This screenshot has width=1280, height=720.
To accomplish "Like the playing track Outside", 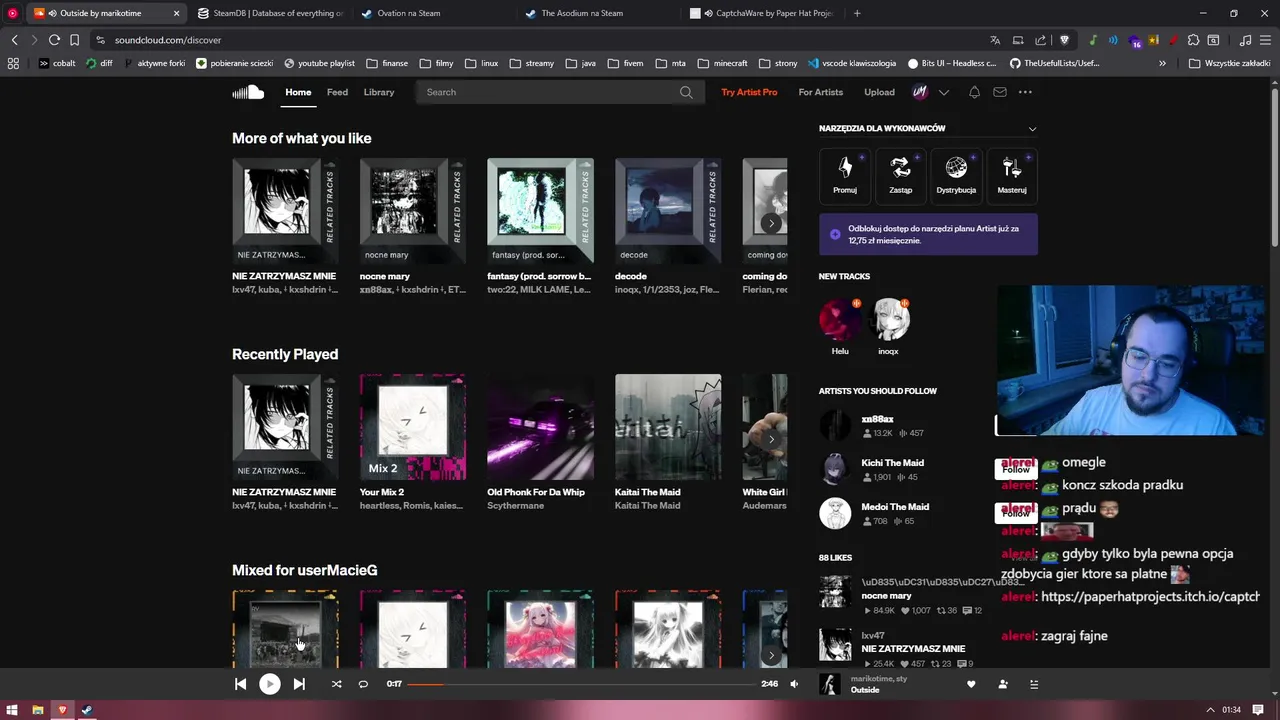I will click(971, 684).
